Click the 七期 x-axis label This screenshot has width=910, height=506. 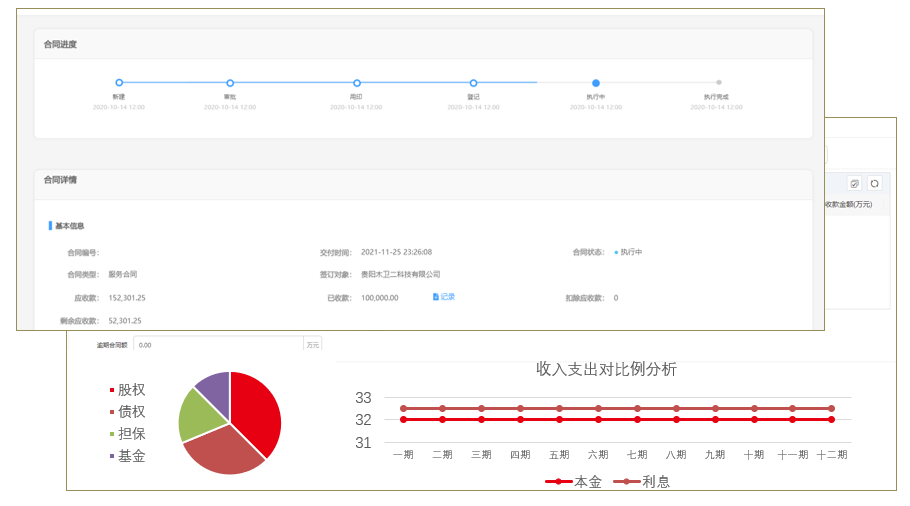[x=637, y=454]
